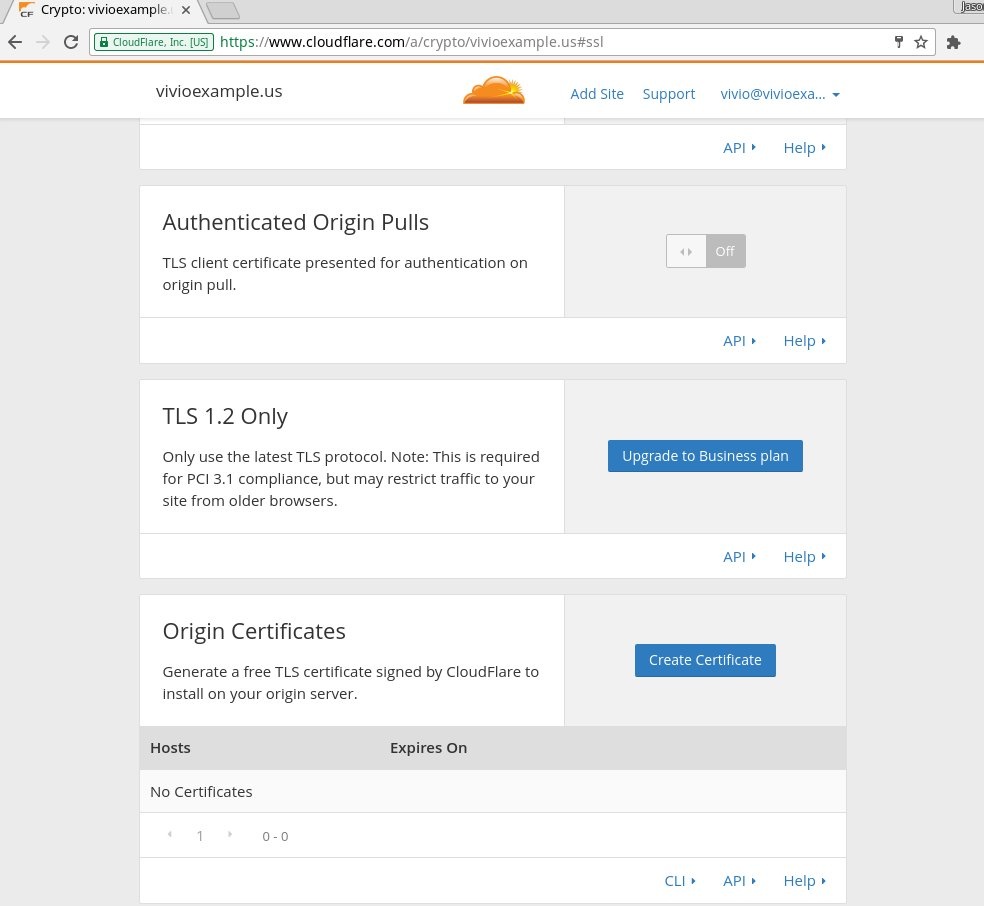This screenshot has height=906, width=984.
Task: Expand Help under Authenticated Origin Pulls
Action: coord(805,341)
